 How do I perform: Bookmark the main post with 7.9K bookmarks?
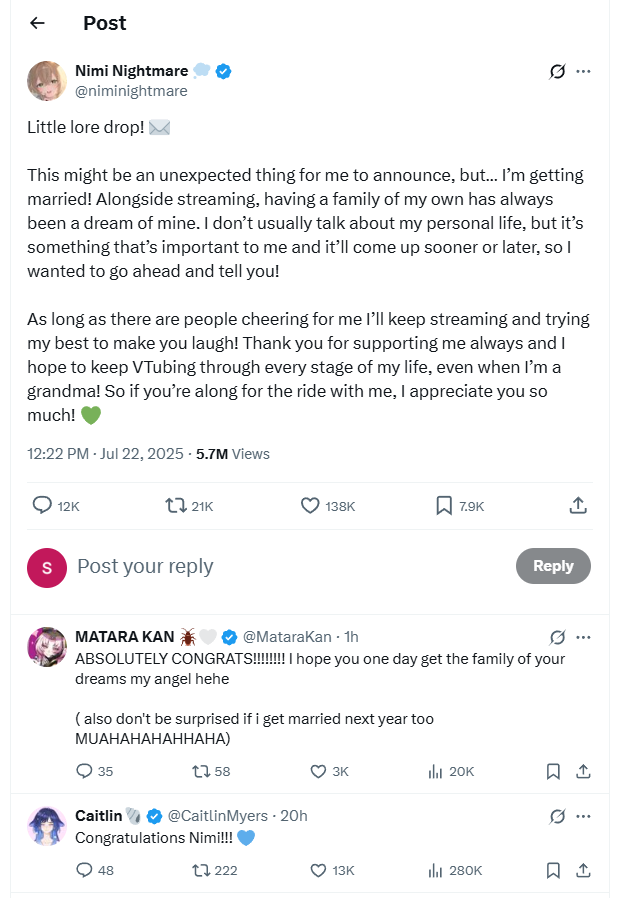[444, 506]
